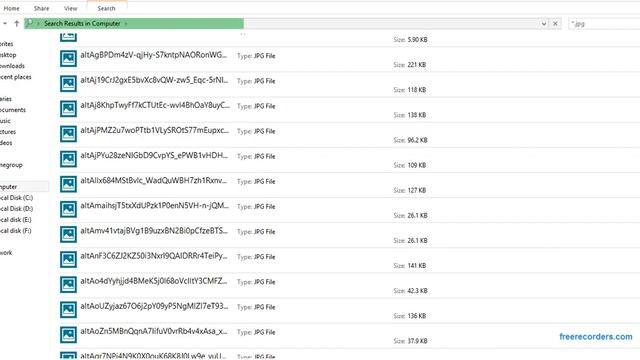Open Recent places in navigation pane

(16, 77)
